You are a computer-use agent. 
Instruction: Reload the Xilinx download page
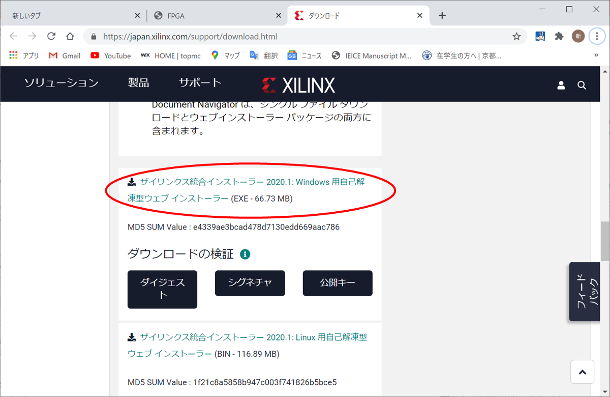pyautogui.click(x=51, y=36)
